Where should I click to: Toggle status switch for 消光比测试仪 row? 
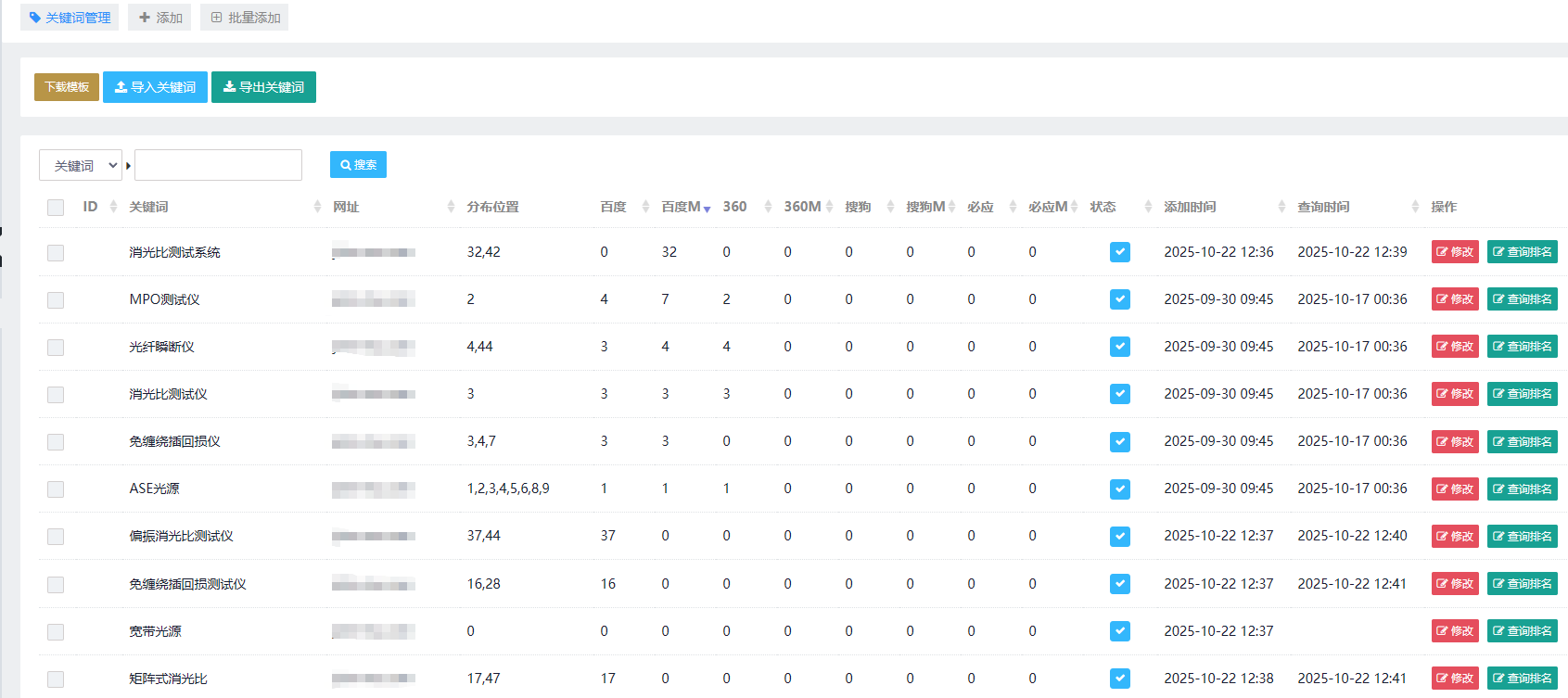[1120, 394]
